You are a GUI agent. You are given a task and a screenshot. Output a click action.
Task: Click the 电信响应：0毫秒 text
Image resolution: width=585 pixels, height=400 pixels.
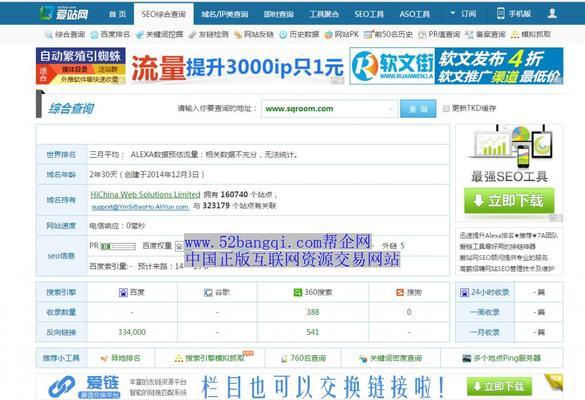point(117,226)
